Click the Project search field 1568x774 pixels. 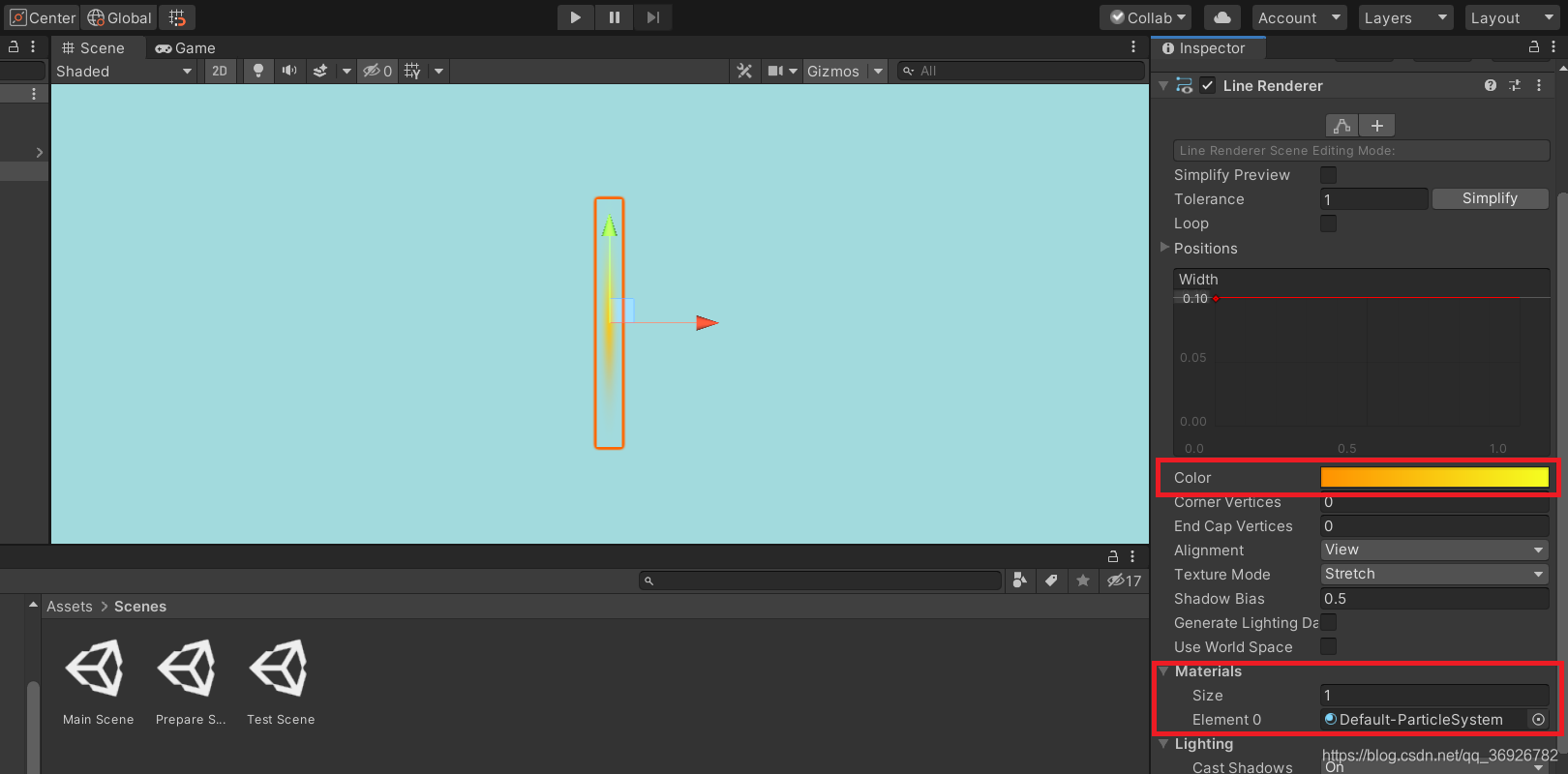click(x=820, y=580)
